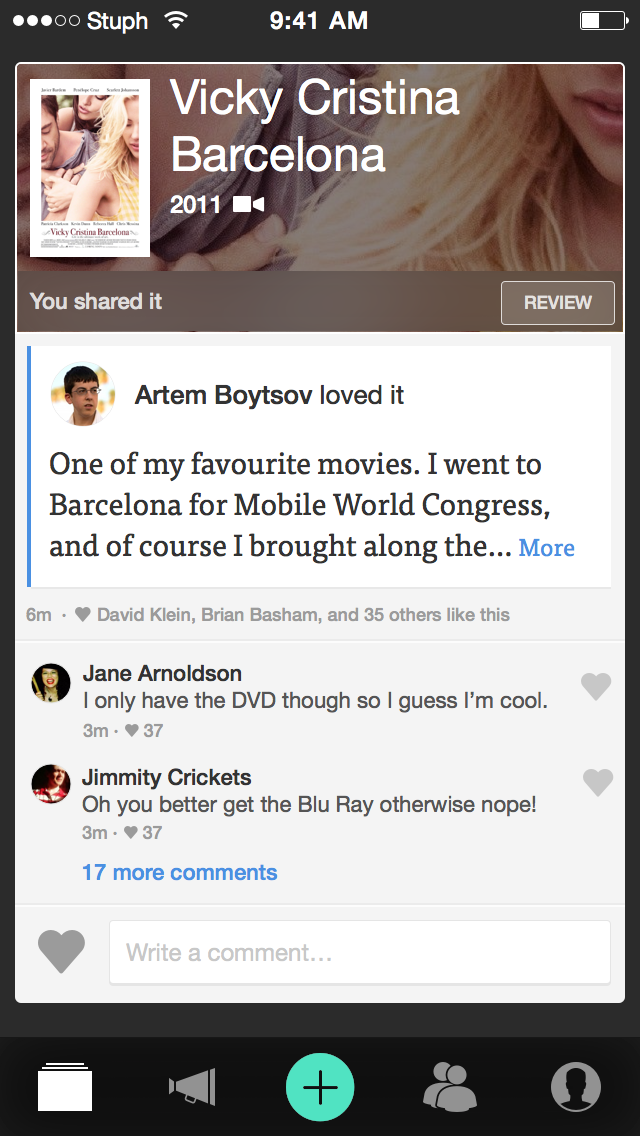Expand 17 more comments
The width and height of the screenshot is (640, 1136).
pyautogui.click(x=179, y=873)
